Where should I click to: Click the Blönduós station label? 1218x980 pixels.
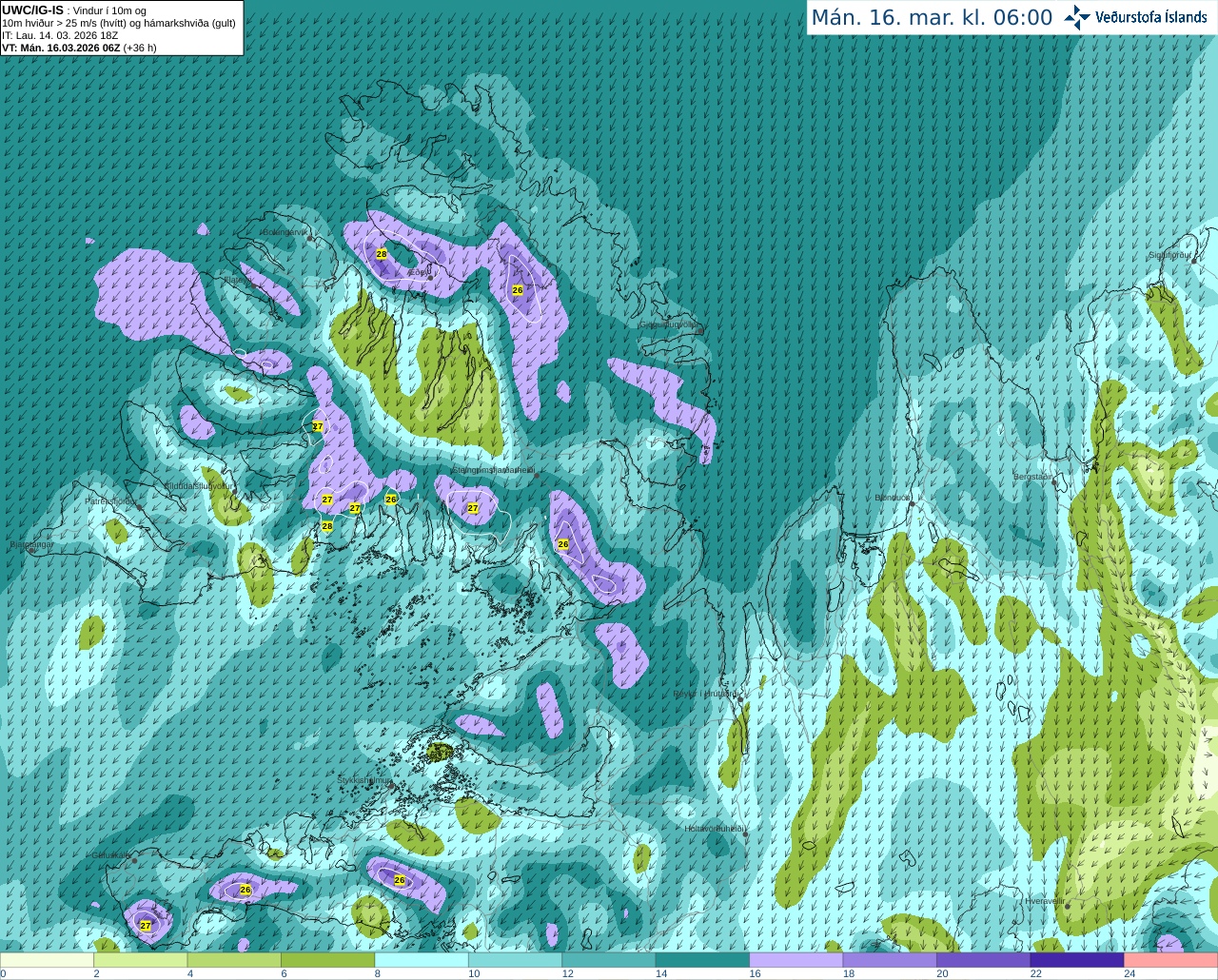pos(893,498)
